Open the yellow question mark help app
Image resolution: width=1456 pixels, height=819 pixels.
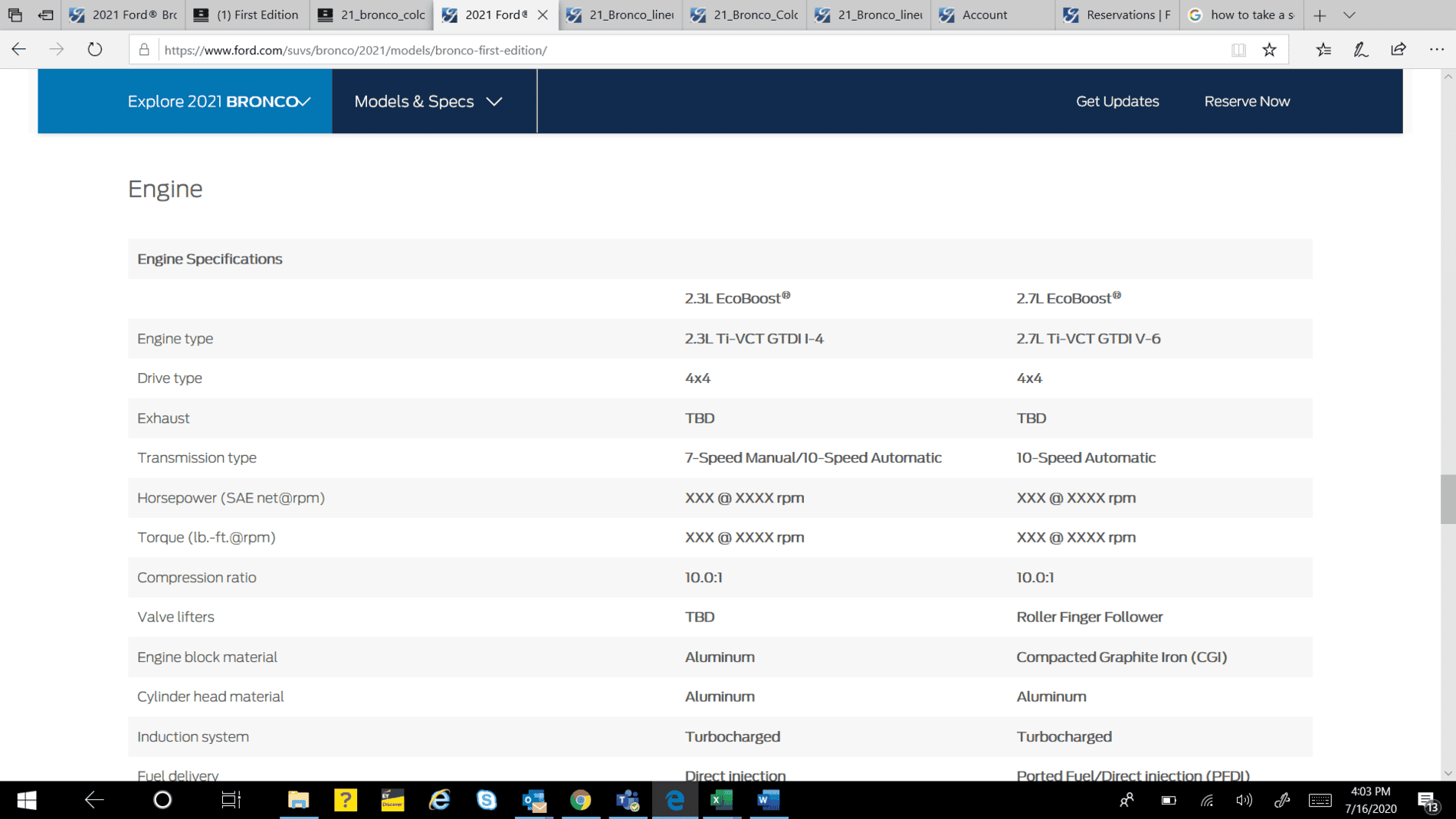point(346,800)
